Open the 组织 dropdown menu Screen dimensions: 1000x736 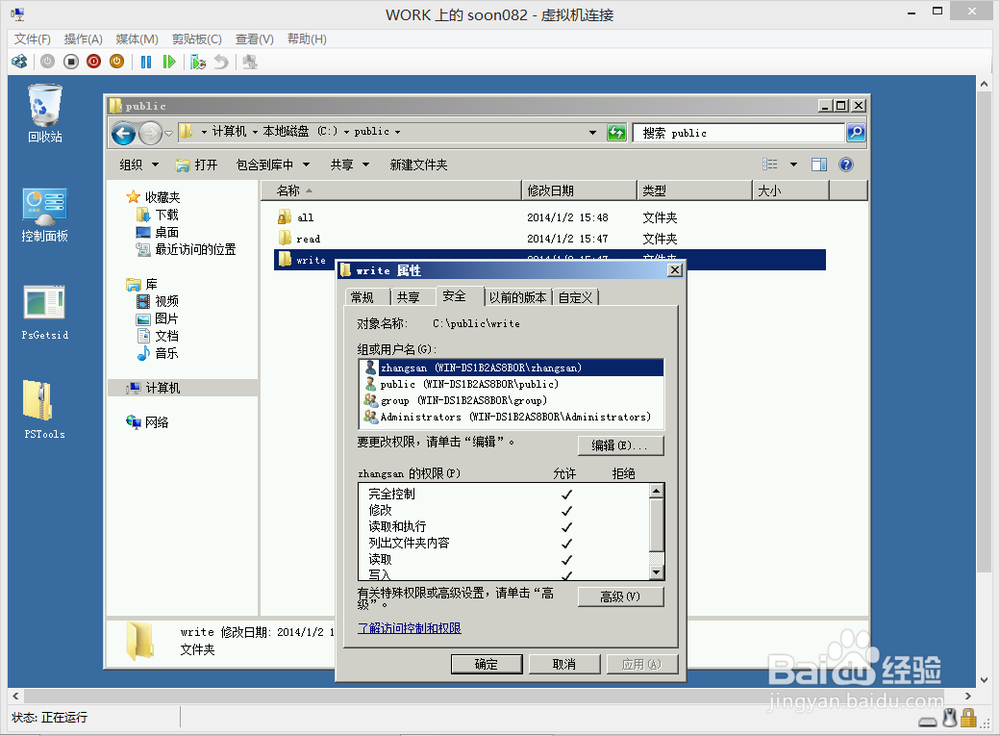coord(139,165)
